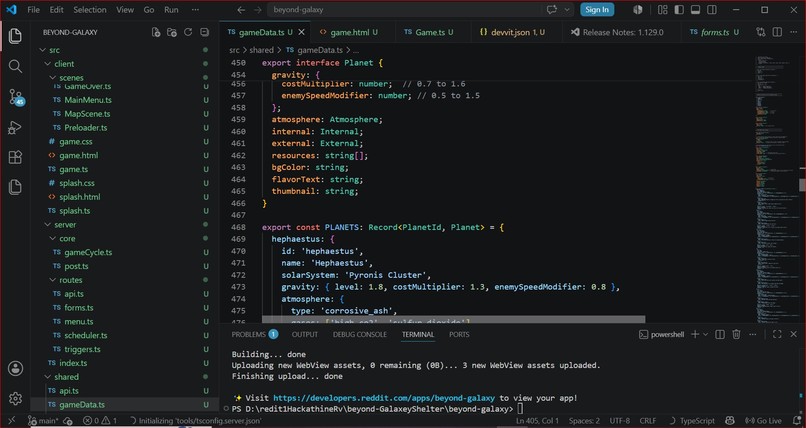Open the Selection menu
This screenshot has width=806, height=428.
(x=89, y=10)
